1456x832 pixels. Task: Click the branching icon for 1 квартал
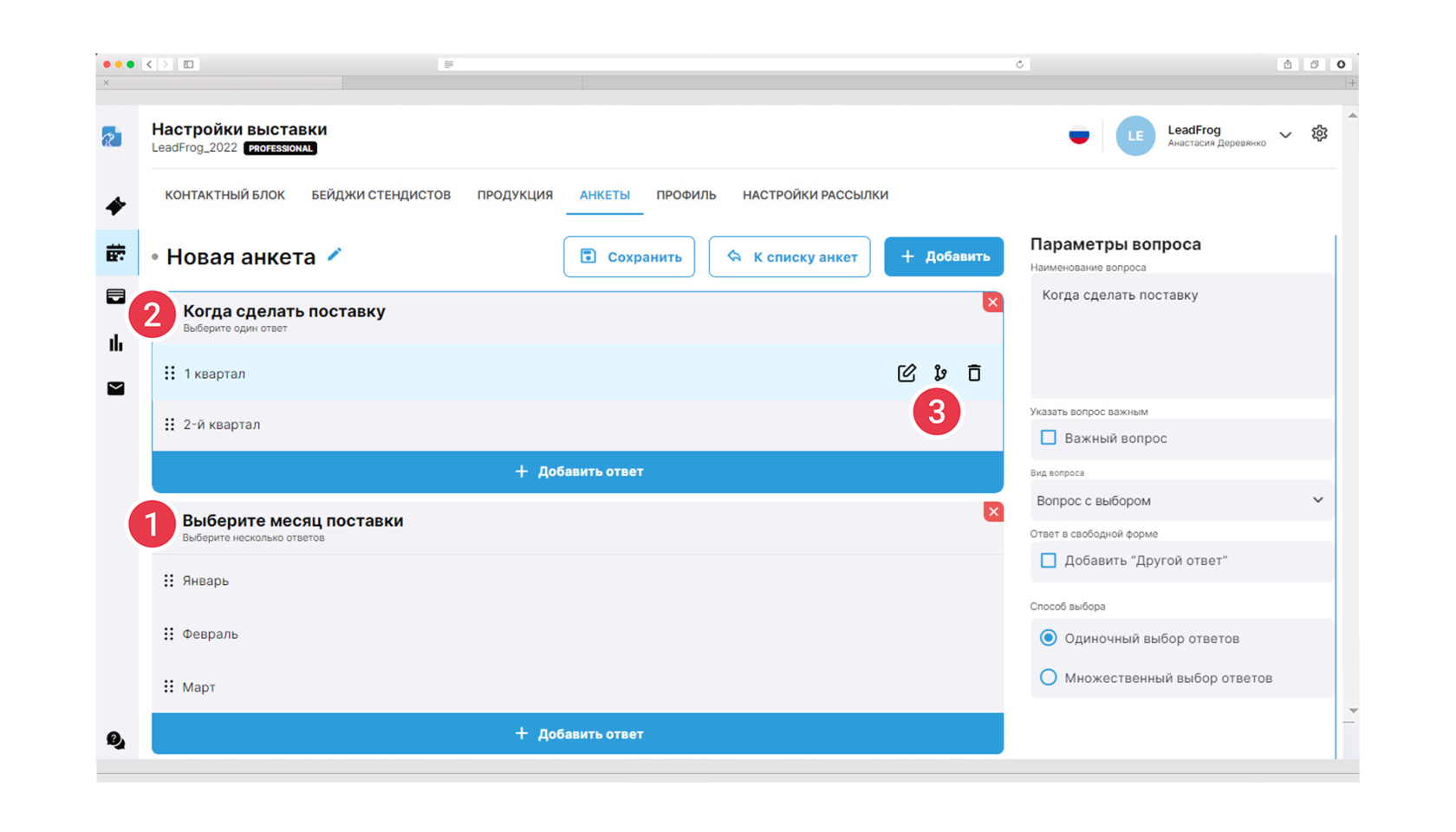(x=940, y=373)
